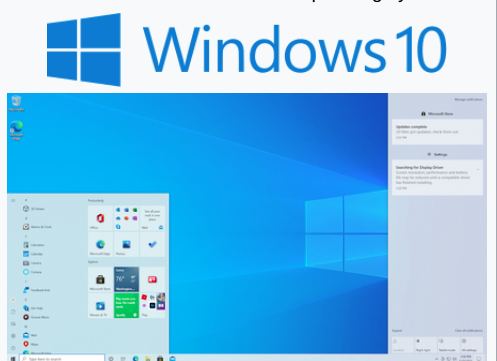This screenshot has height=361, width=497.
Task: Open 3D Viewer from the app list
Action: 34,209
